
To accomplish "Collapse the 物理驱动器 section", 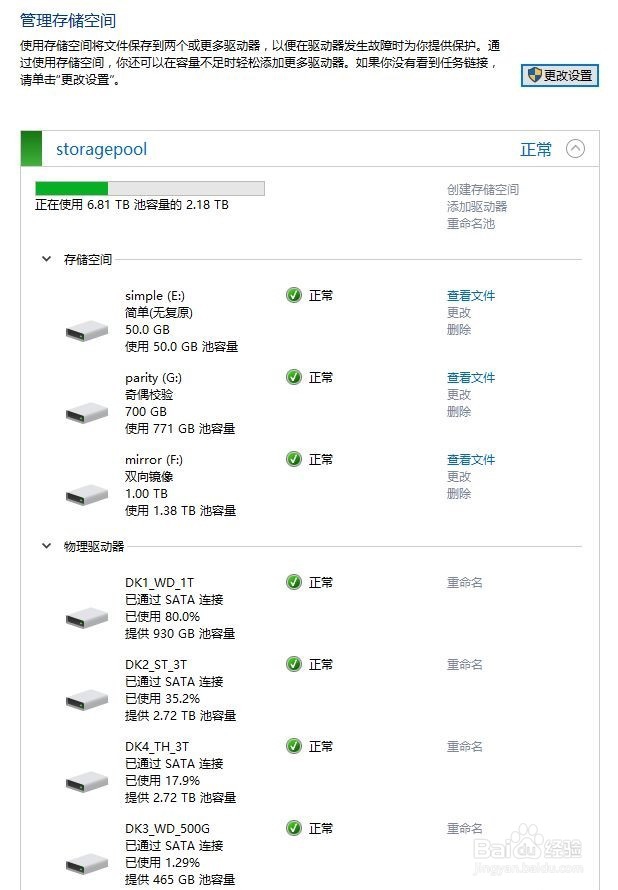I will 47,546.
